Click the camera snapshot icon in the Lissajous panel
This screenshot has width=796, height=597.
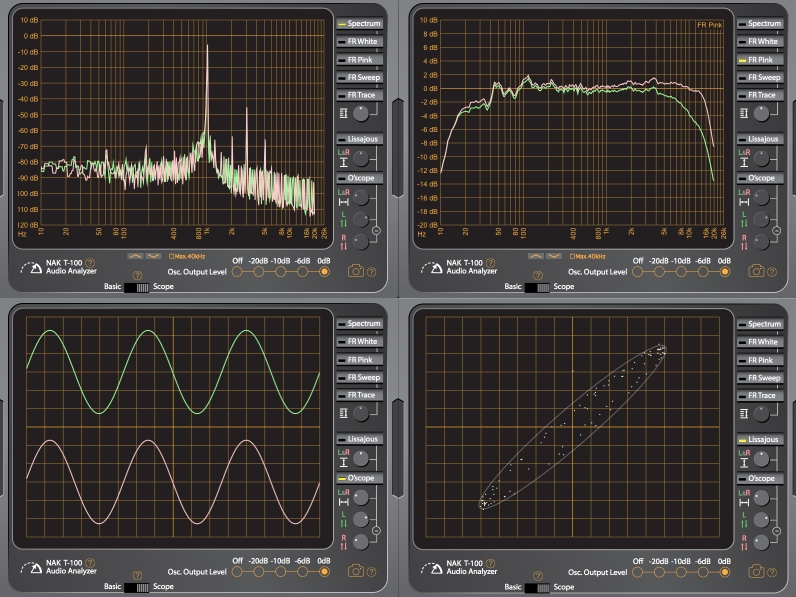756,570
